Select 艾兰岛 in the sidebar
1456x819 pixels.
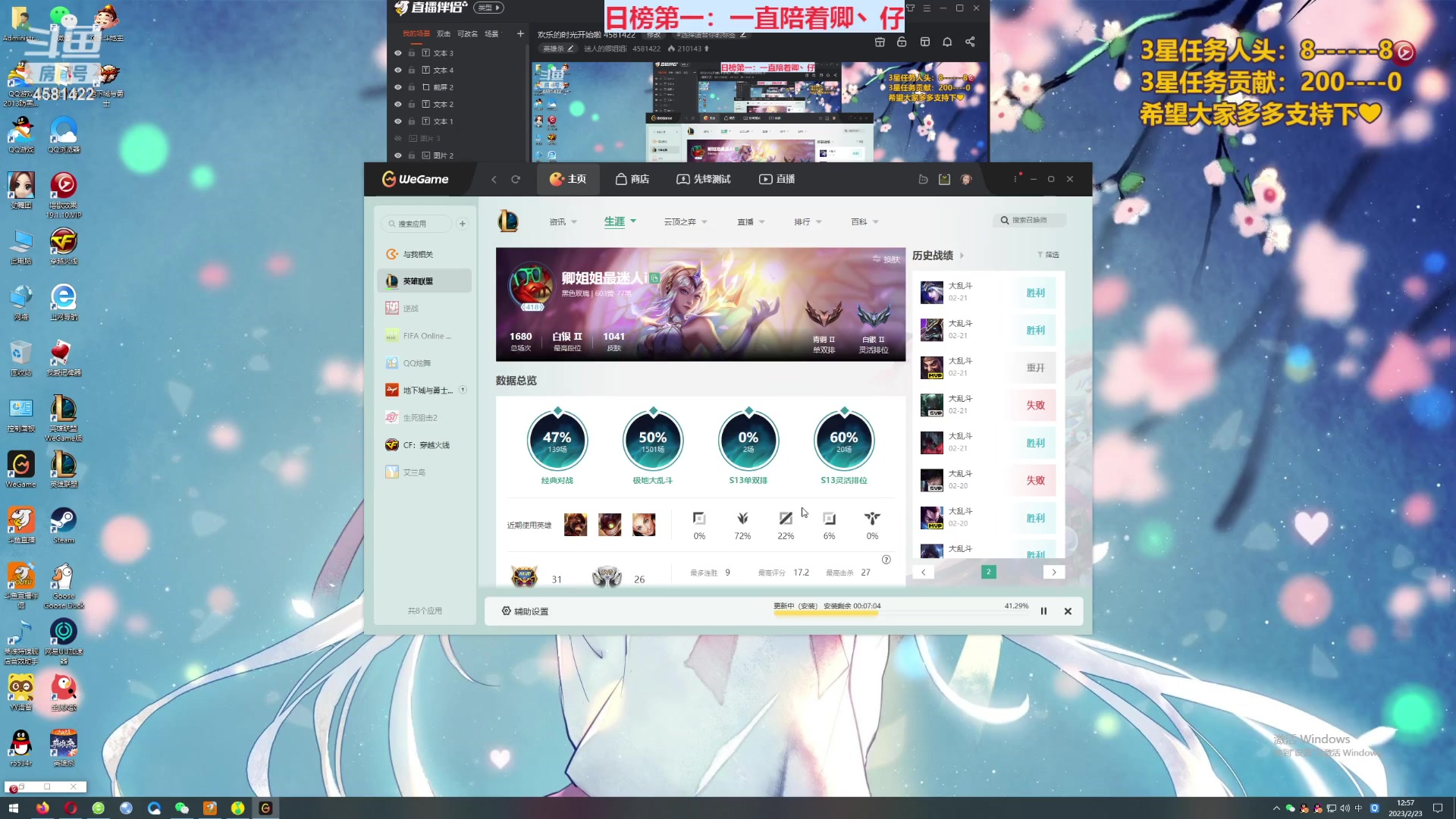point(424,472)
